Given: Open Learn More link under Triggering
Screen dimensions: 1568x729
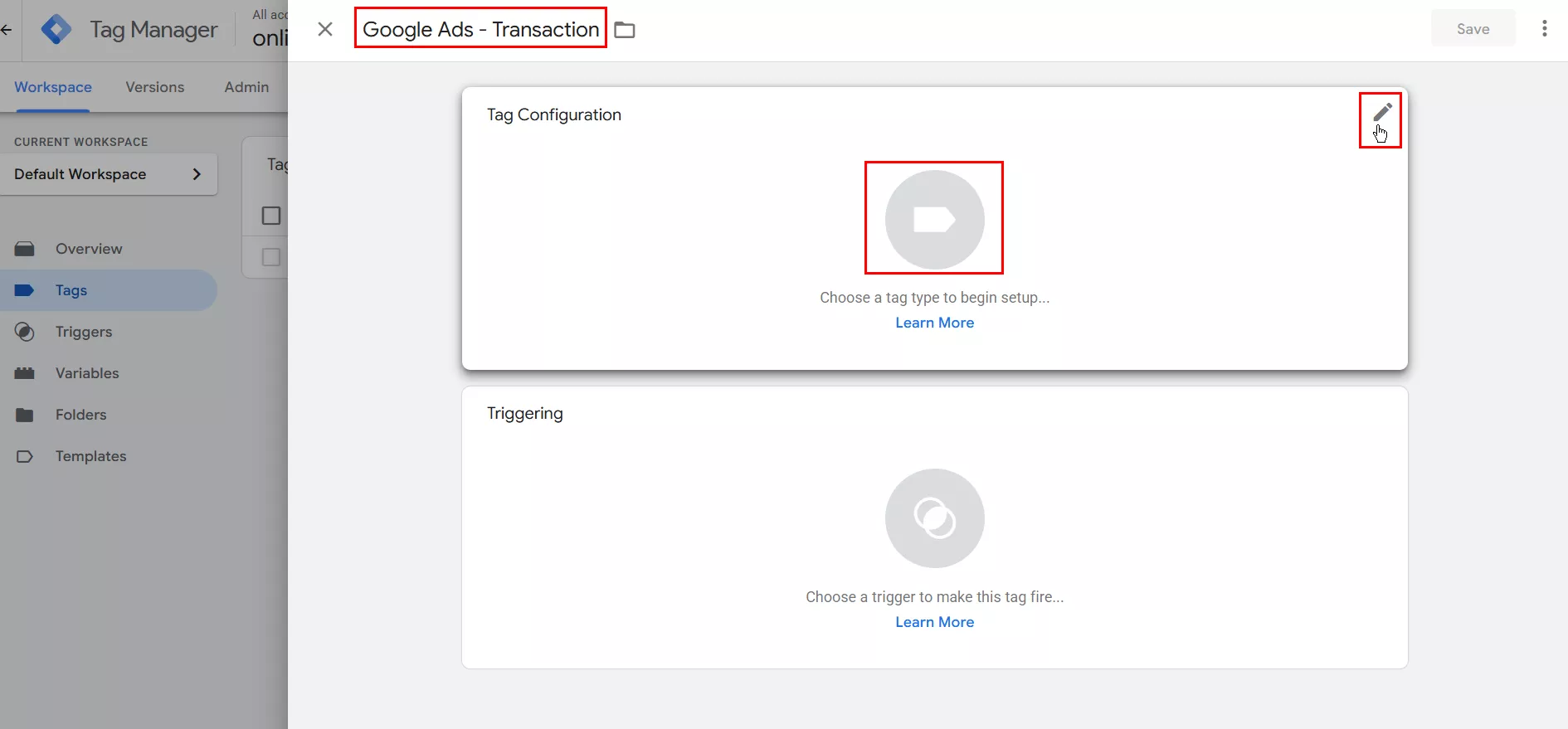Looking at the screenshot, I should (934, 622).
